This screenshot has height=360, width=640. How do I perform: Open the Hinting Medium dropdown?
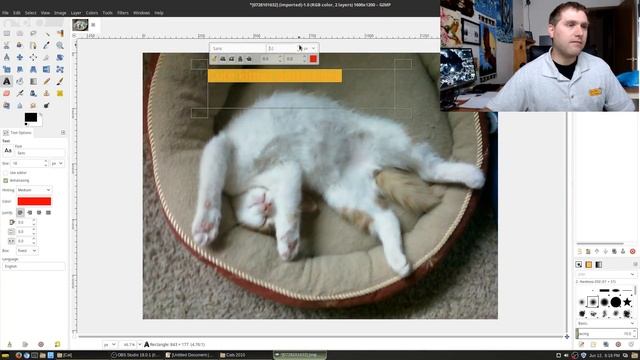(x=34, y=190)
